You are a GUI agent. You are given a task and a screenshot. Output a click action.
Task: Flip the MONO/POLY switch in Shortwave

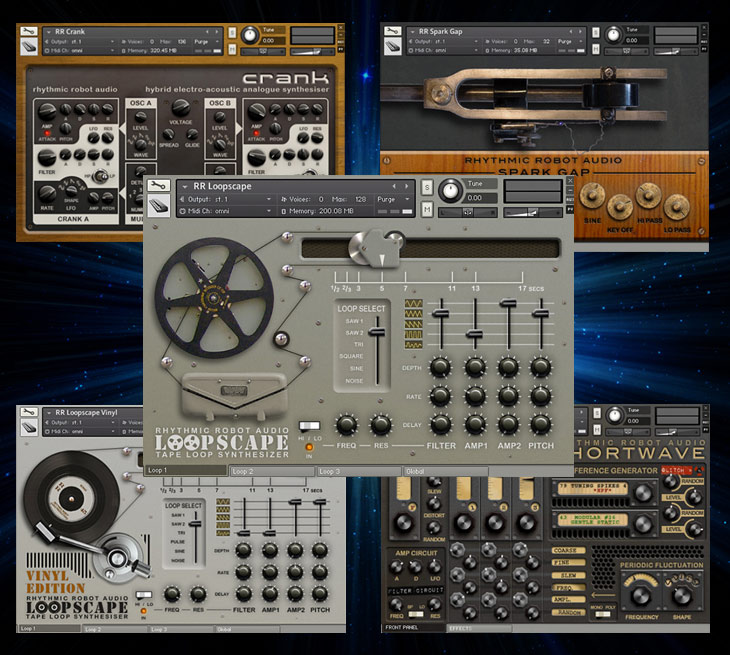pyautogui.click(x=602, y=614)
